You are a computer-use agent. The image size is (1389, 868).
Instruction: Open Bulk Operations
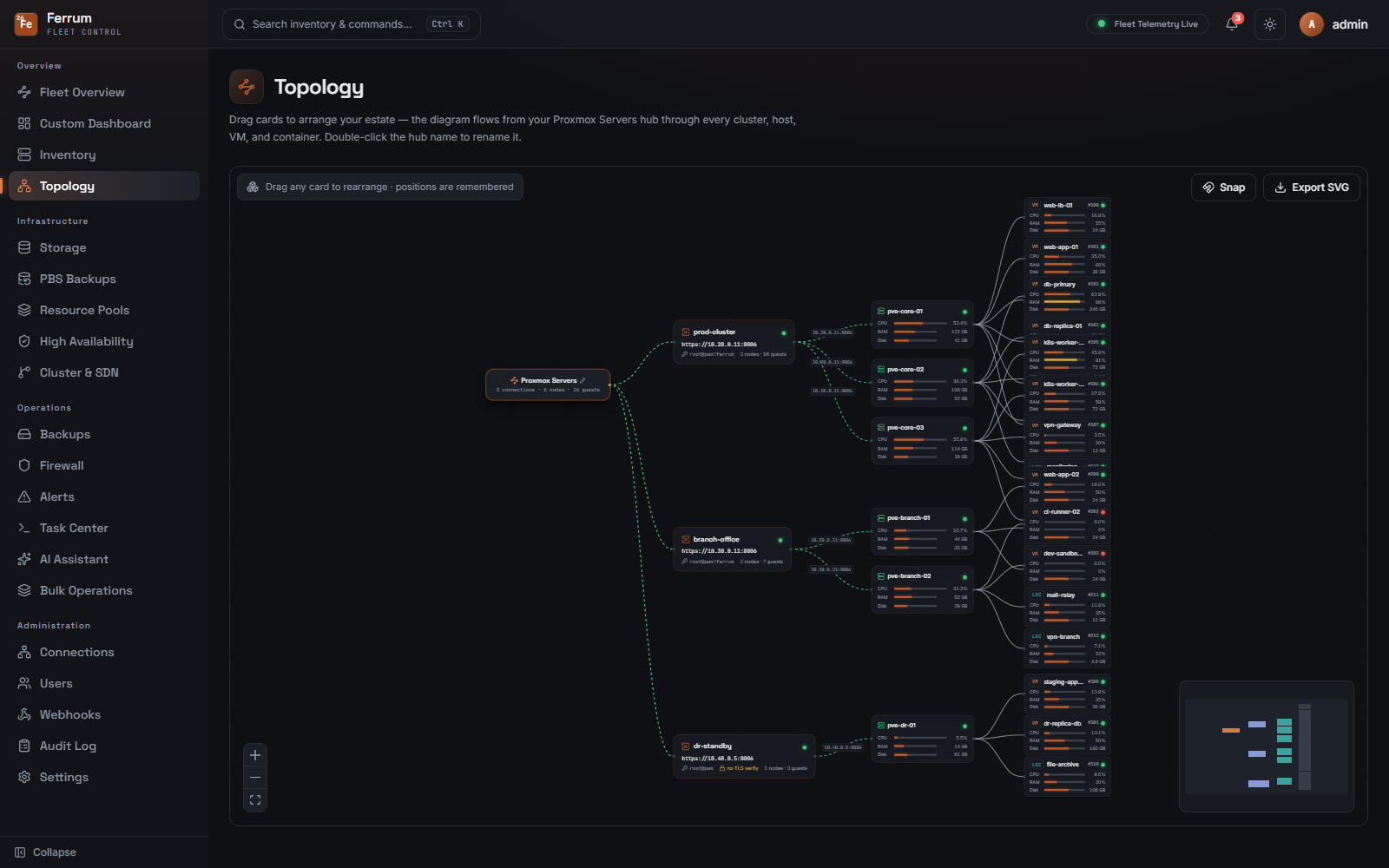104,590
